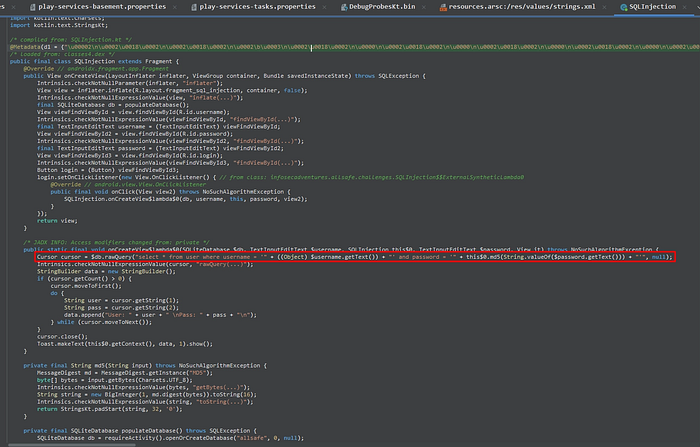Screen dimensions: 700x447
Task: Select the SQLInjection tab
Action: tap(652, 7)
